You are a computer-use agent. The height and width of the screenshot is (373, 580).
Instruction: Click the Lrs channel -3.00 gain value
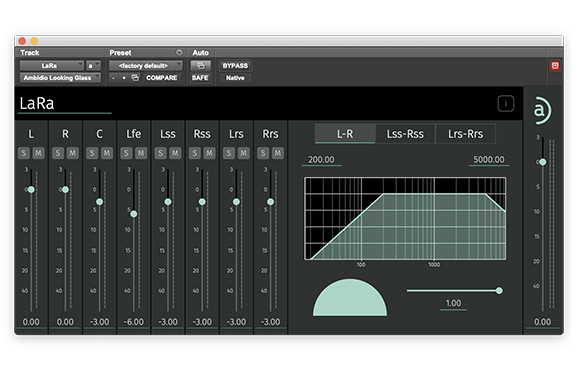(236, 322)
